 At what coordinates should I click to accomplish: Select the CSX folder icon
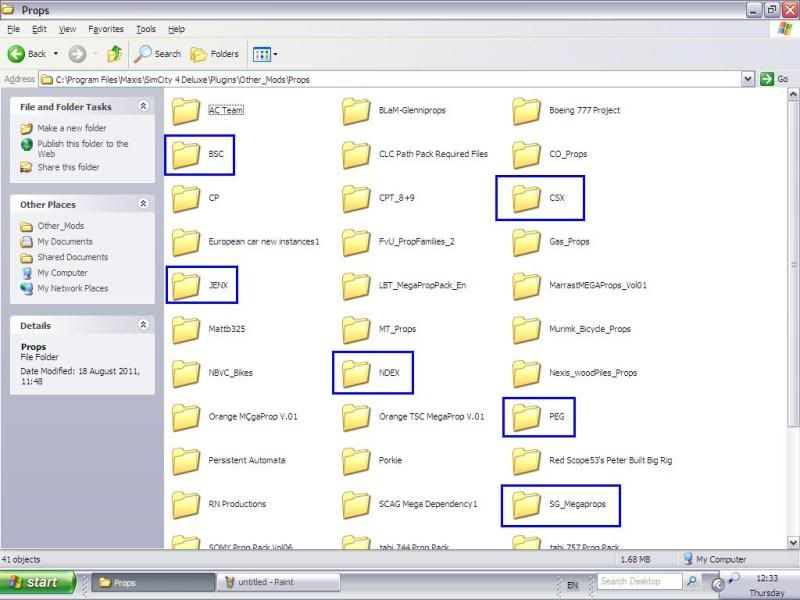[527, 198]
